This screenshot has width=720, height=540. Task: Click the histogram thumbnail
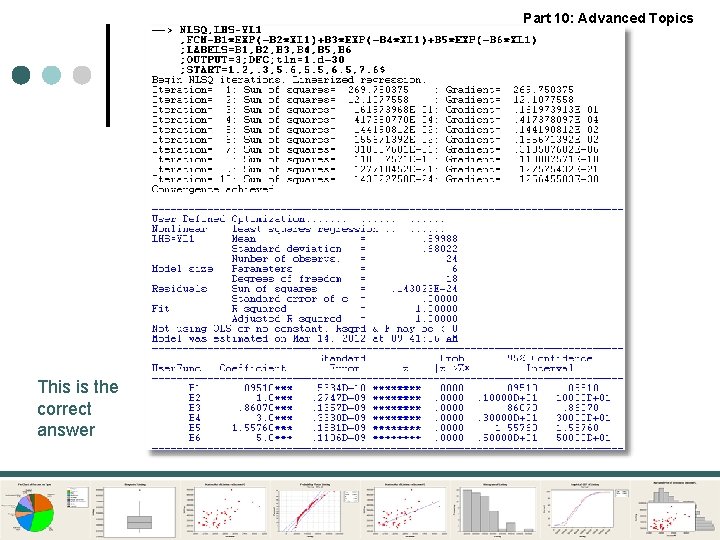[495, 510]
